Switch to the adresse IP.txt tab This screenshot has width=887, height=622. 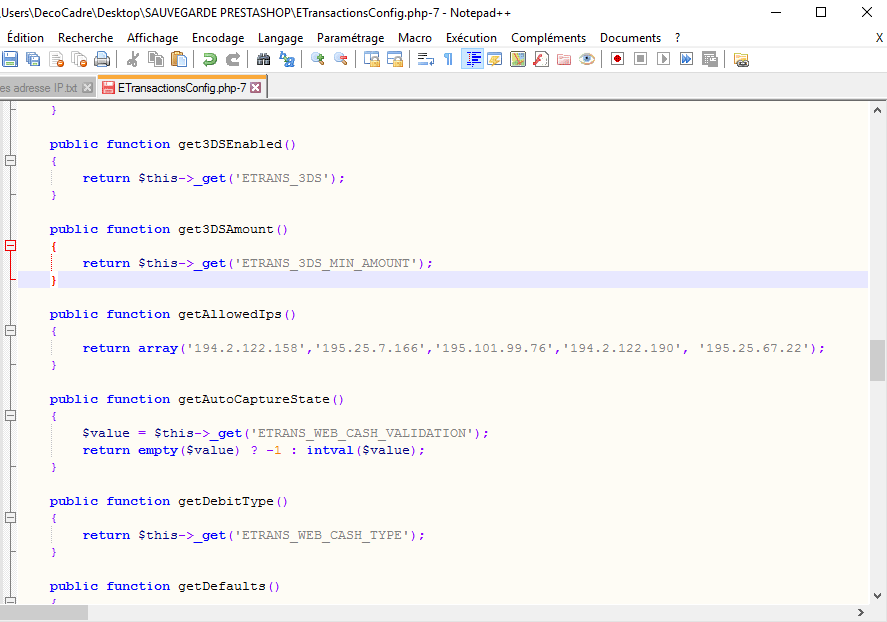point(40,88)
